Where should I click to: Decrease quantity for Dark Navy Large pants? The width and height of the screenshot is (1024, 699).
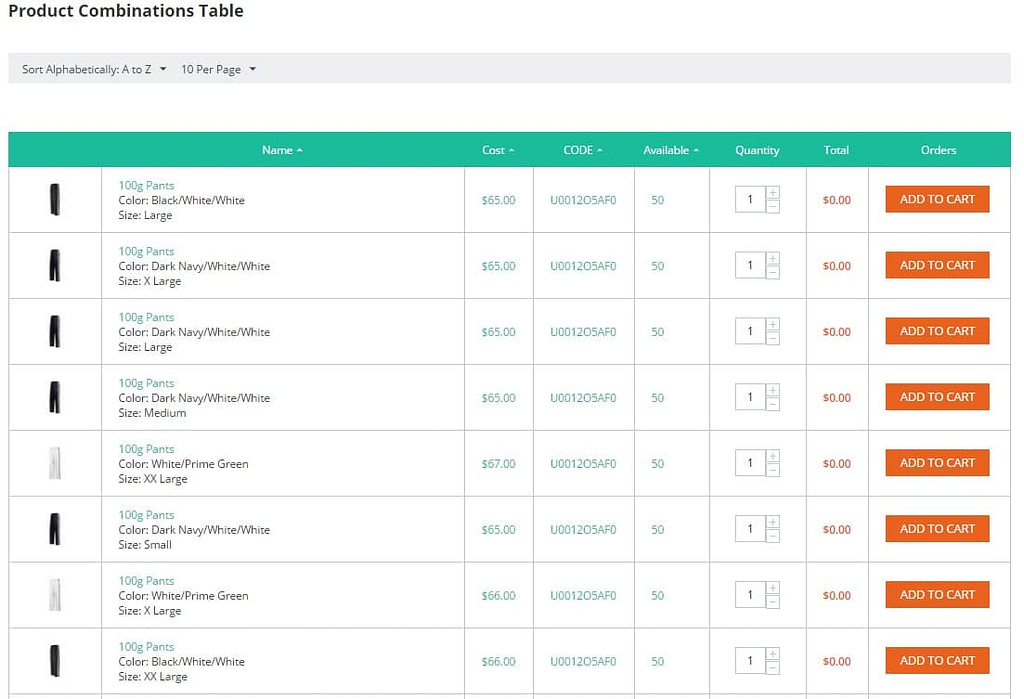click(x=773, y=339)
